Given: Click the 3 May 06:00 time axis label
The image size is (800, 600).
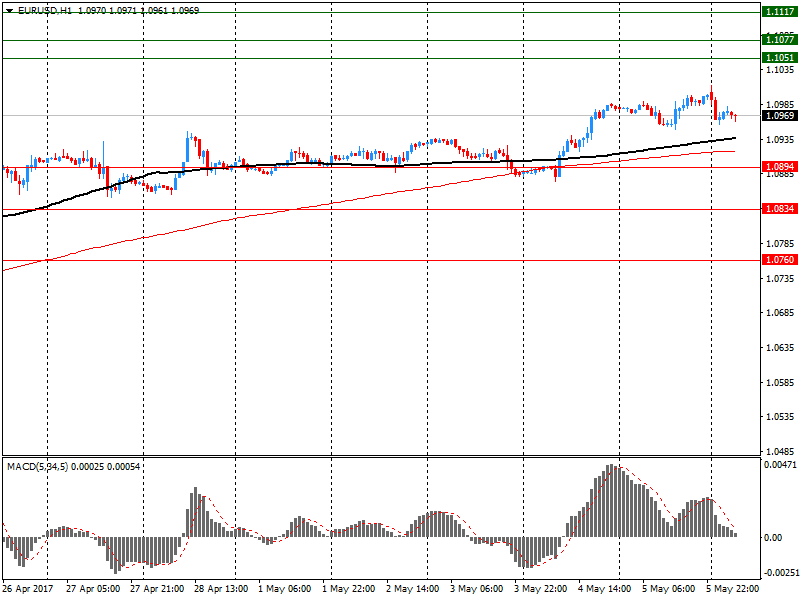Looking at the screenshot, I should (477, 589).
